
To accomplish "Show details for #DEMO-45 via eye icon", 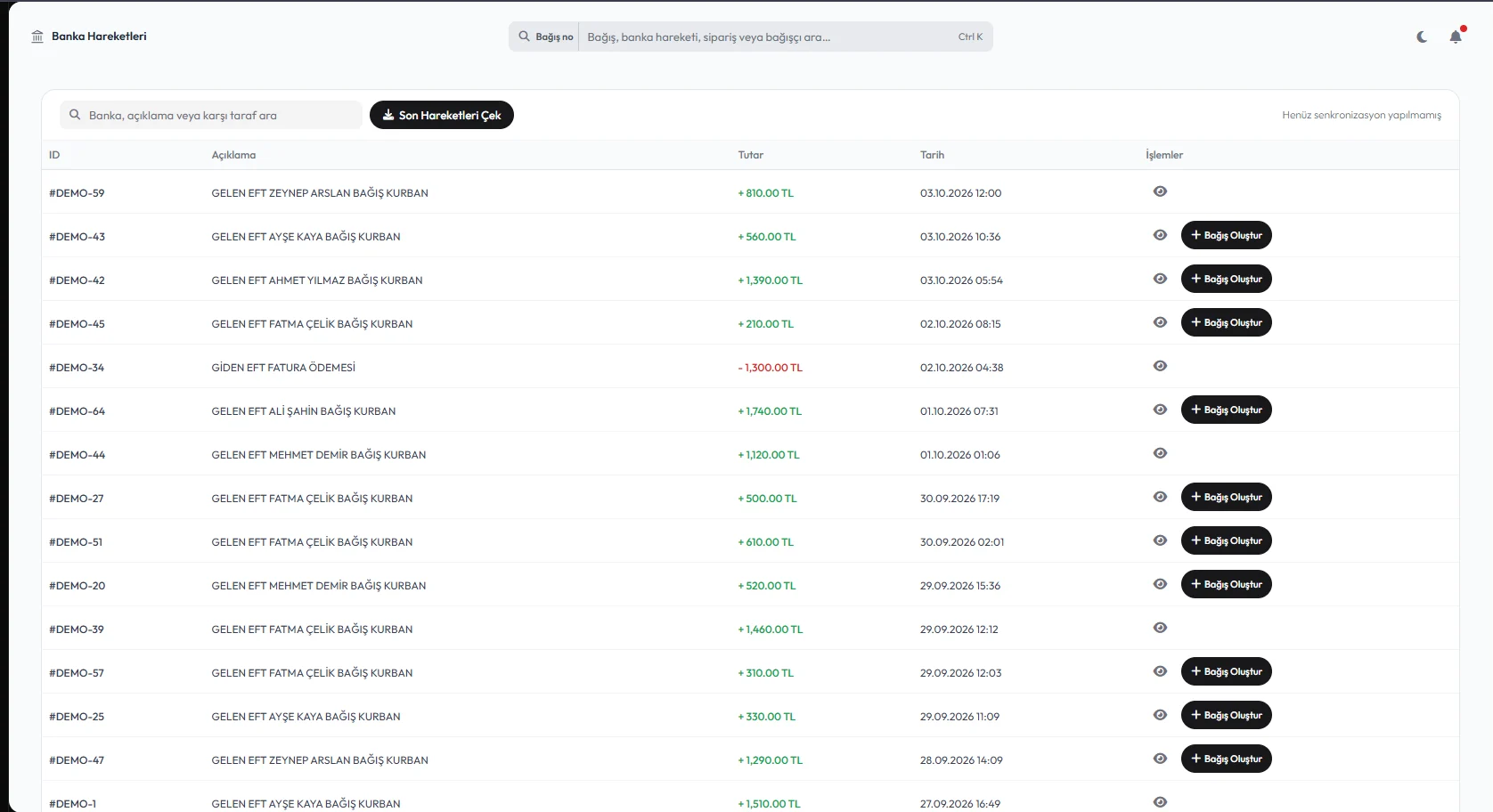I will point(1160,322).
